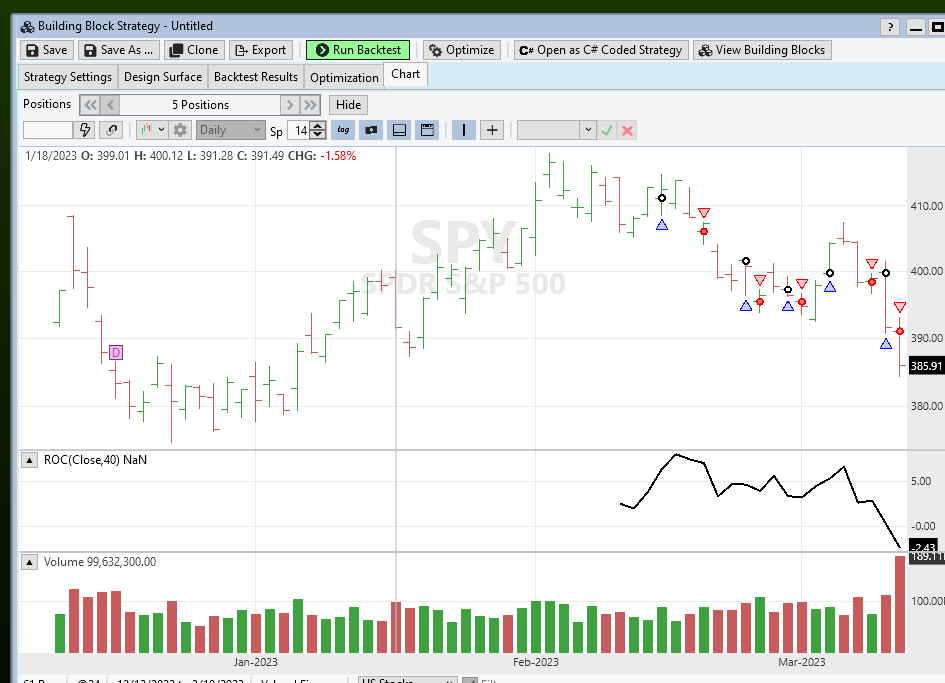
Task: Toggle the log scale button
Action: coord(343,130)
